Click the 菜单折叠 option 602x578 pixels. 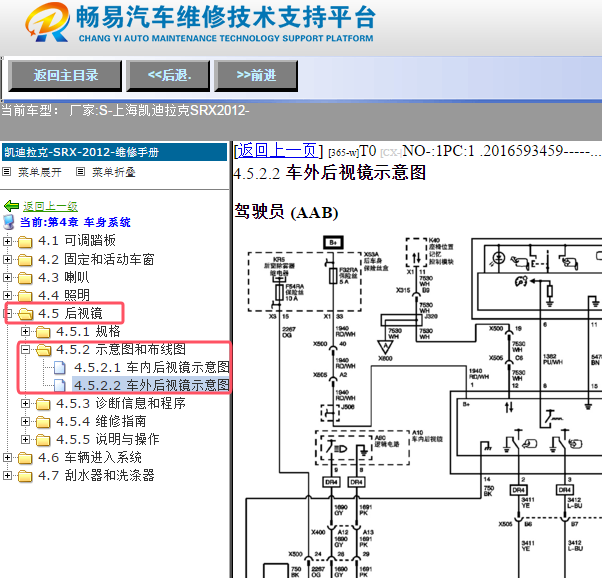pos(114,172)
